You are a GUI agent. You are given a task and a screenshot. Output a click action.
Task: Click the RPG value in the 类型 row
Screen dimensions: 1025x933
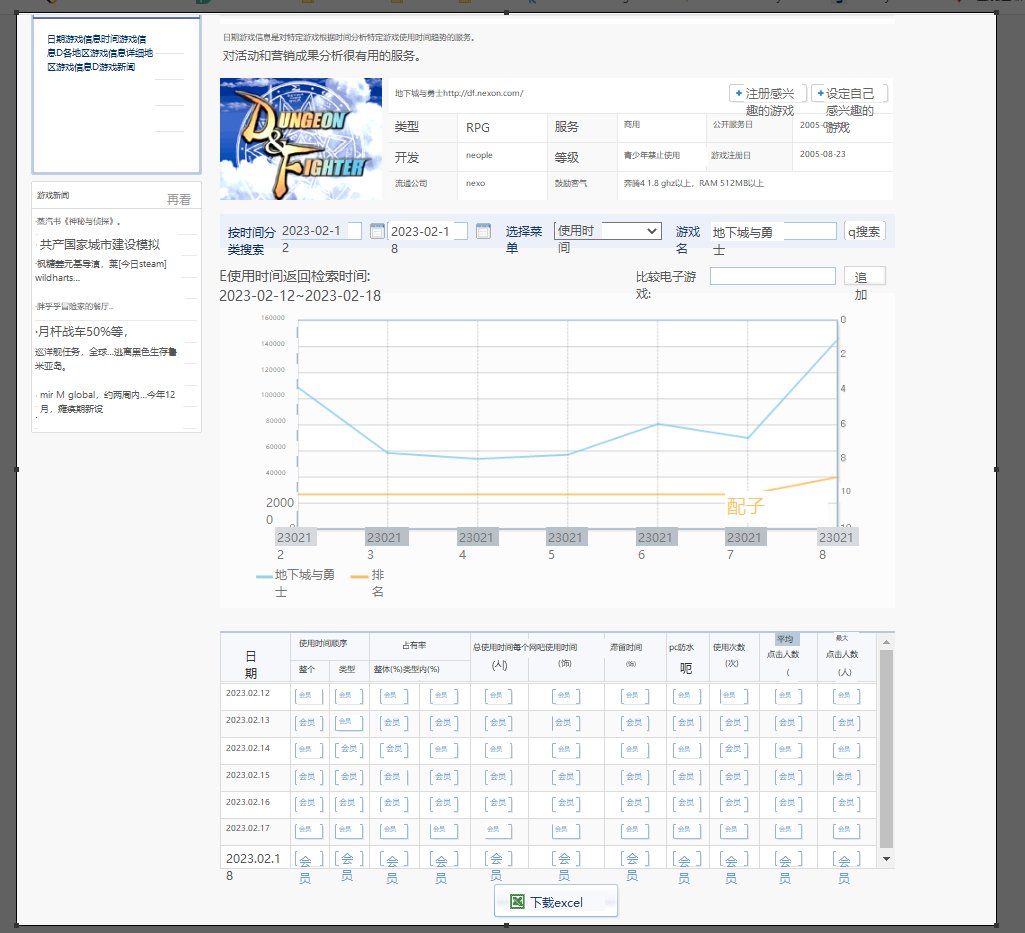point(478,127)
